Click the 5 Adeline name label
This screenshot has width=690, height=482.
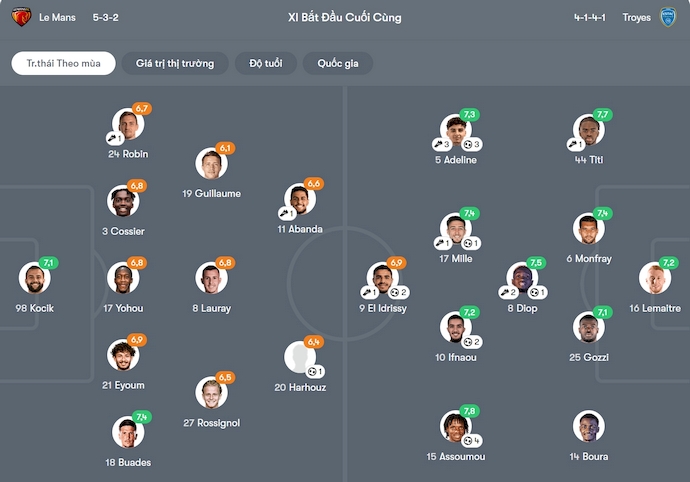click(455, 160)
